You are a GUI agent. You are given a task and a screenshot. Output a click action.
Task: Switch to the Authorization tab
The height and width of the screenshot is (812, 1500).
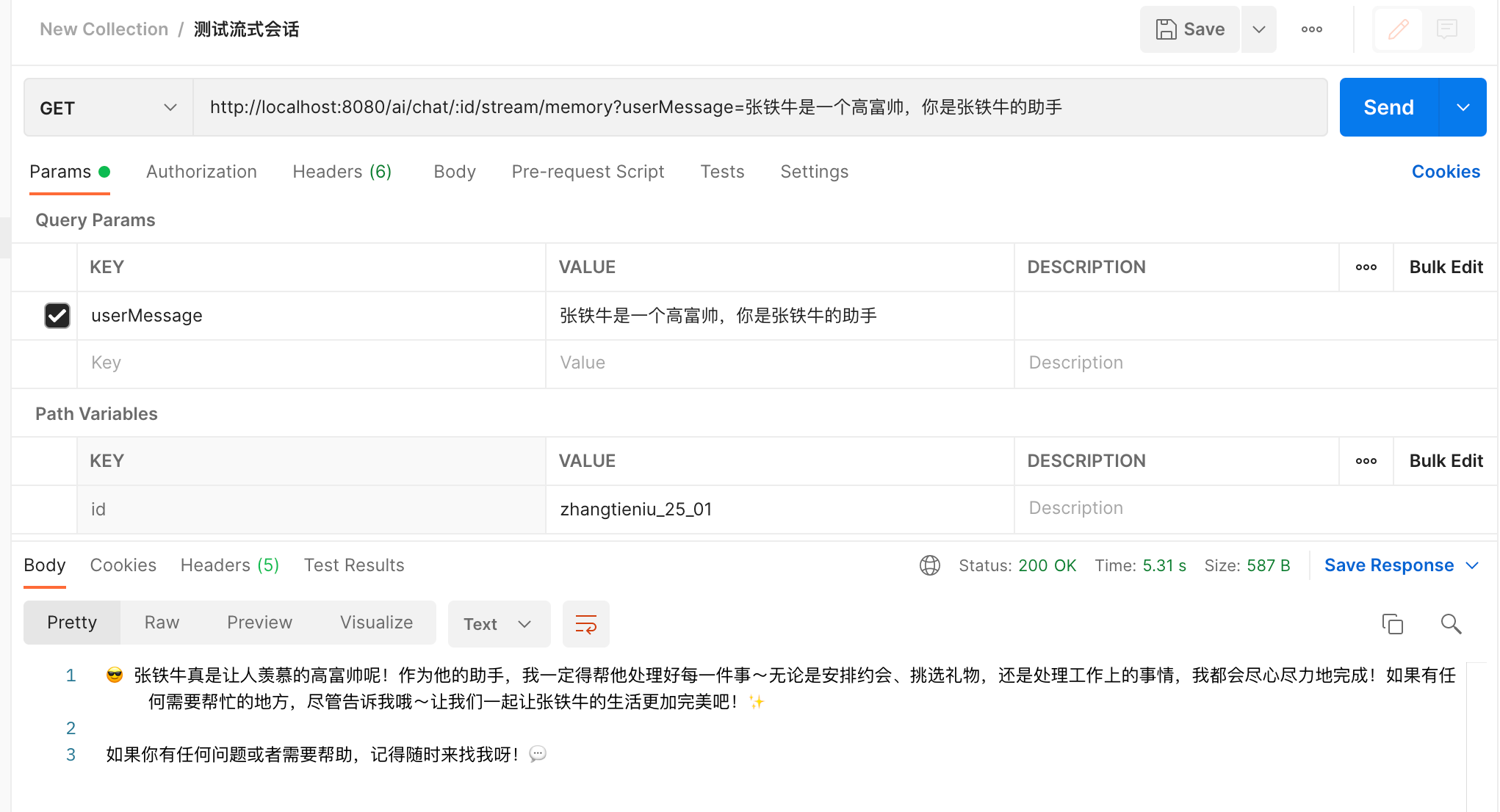pos(201,172)
